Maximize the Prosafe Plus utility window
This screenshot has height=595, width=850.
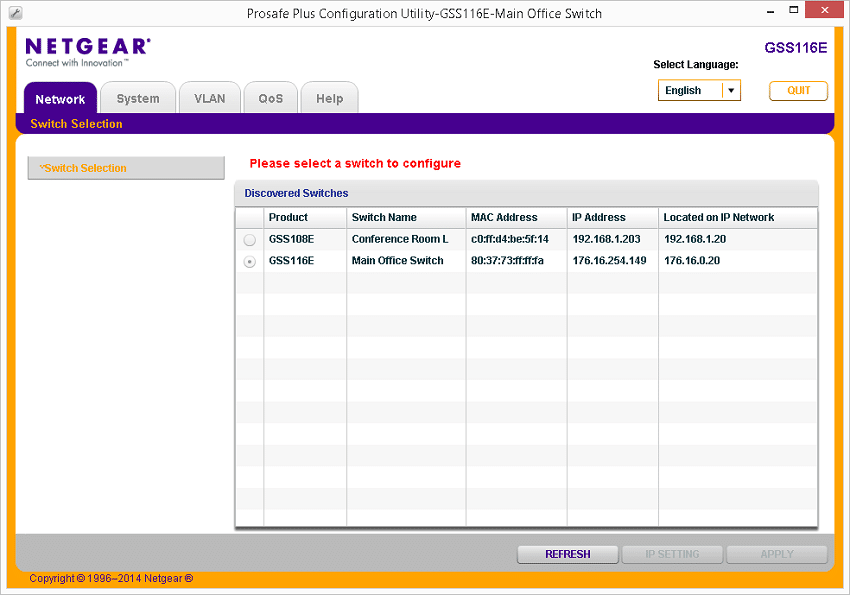pos(794,10)
